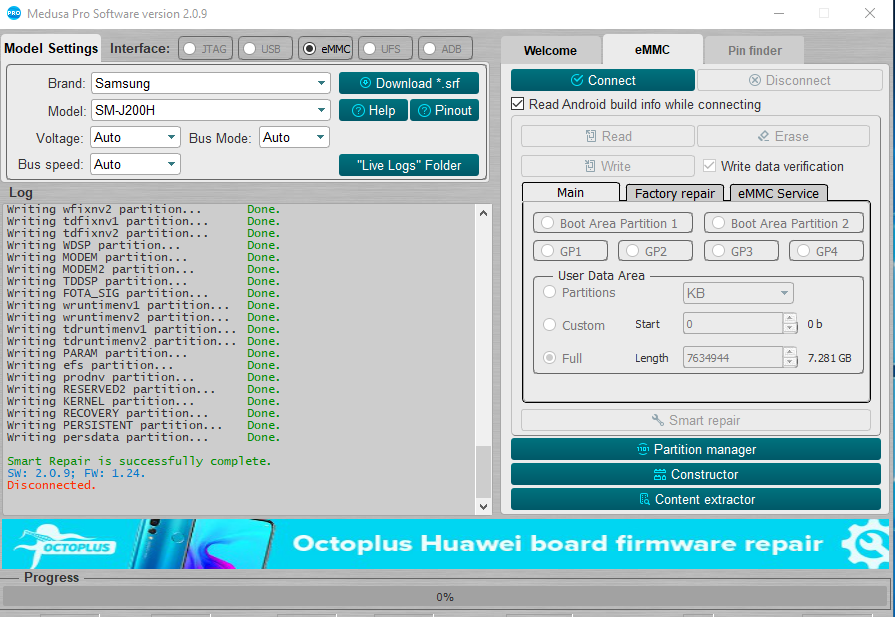The width and height of the screenshot is (895, 617).
Task: Click the Pinout button
Action: (444, 110)
